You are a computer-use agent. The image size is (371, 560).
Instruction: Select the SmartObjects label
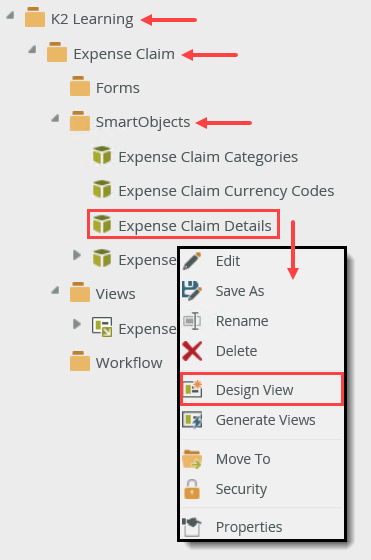143,122
